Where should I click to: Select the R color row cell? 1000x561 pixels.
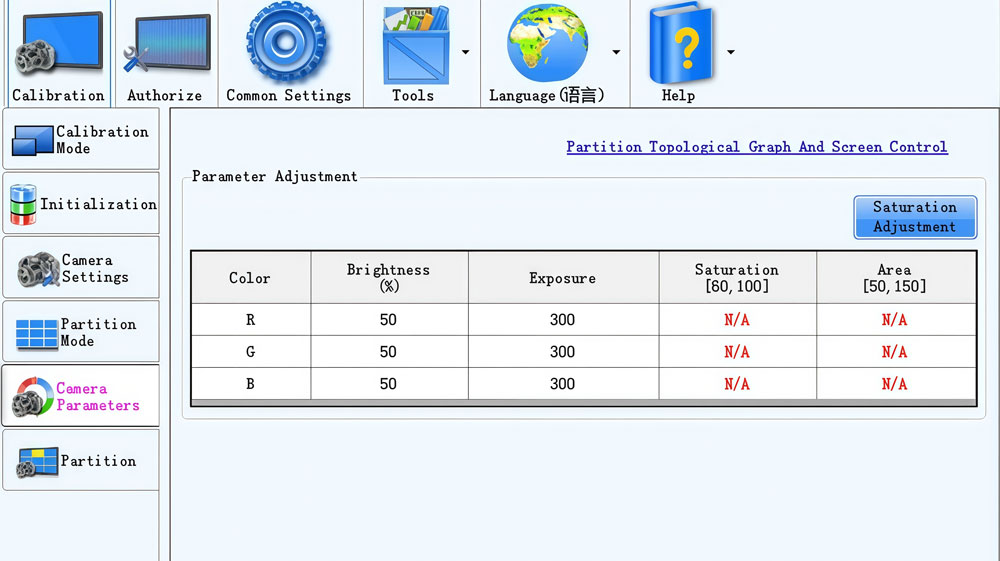point(251,319)
